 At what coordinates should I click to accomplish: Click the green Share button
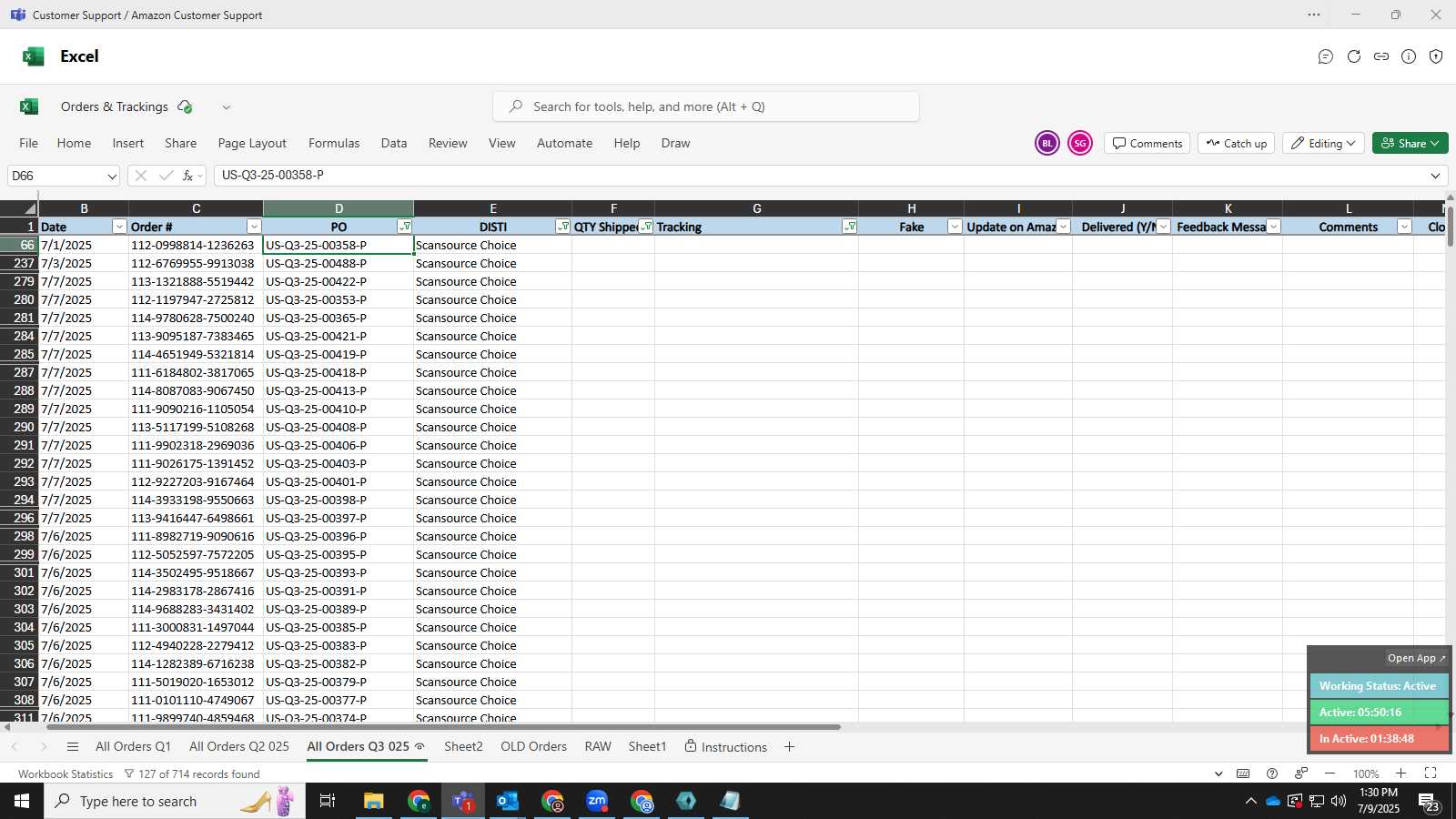tap(1410, 144)
